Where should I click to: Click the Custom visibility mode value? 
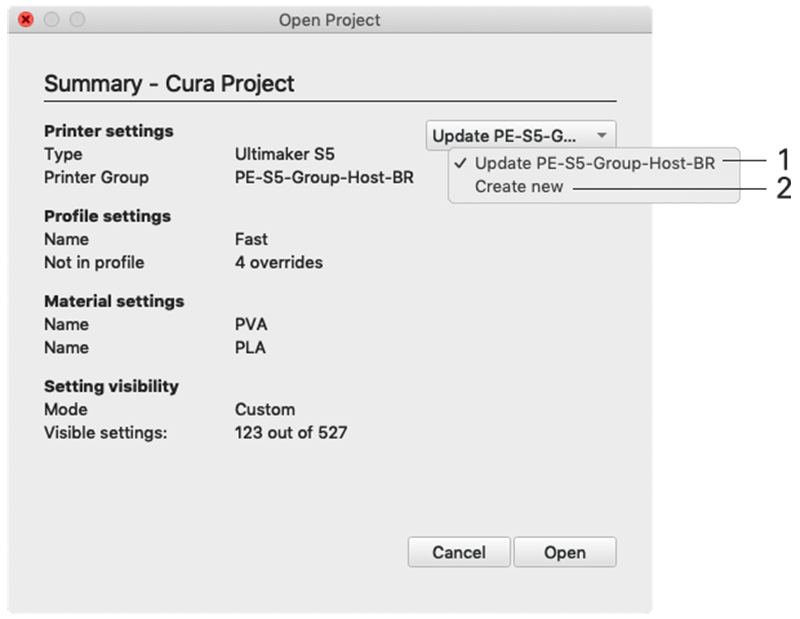[x=264, y=409]
